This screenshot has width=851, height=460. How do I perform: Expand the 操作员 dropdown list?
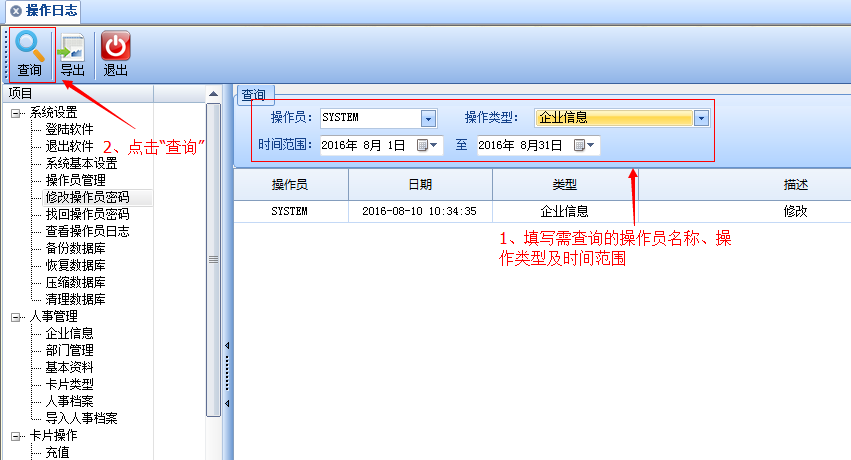click(x=429, y=118)
